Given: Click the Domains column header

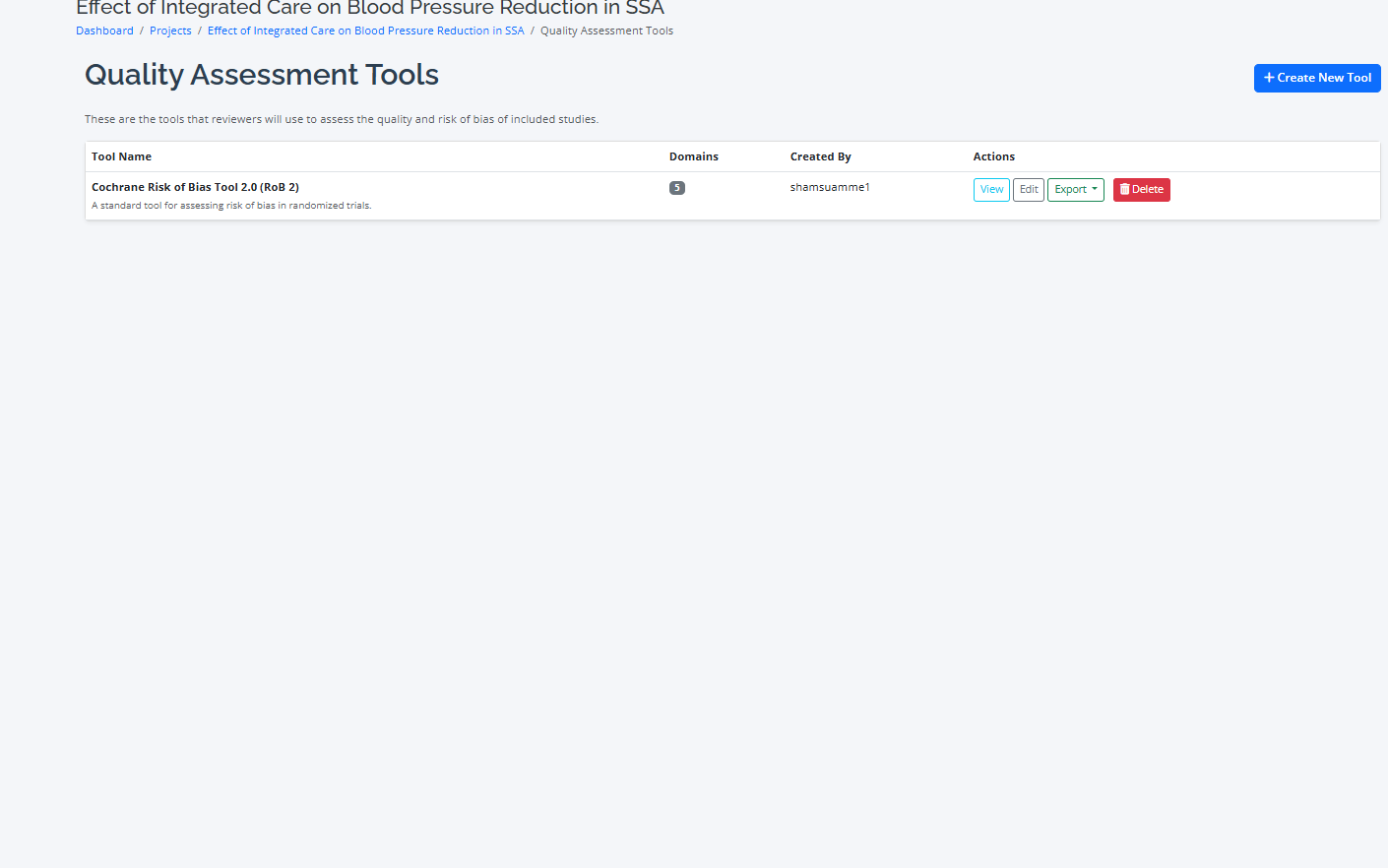Looking at the screenshot, I should click(x=694, y=156).
